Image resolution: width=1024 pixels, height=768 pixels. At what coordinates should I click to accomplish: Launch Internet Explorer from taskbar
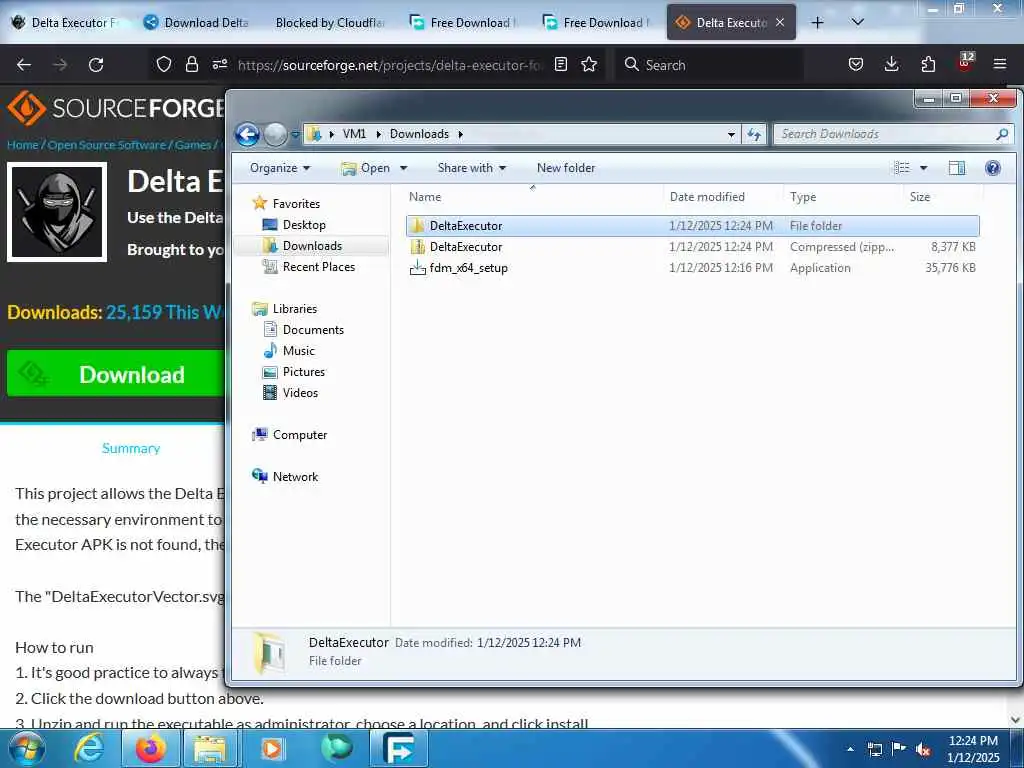[88, 748]
